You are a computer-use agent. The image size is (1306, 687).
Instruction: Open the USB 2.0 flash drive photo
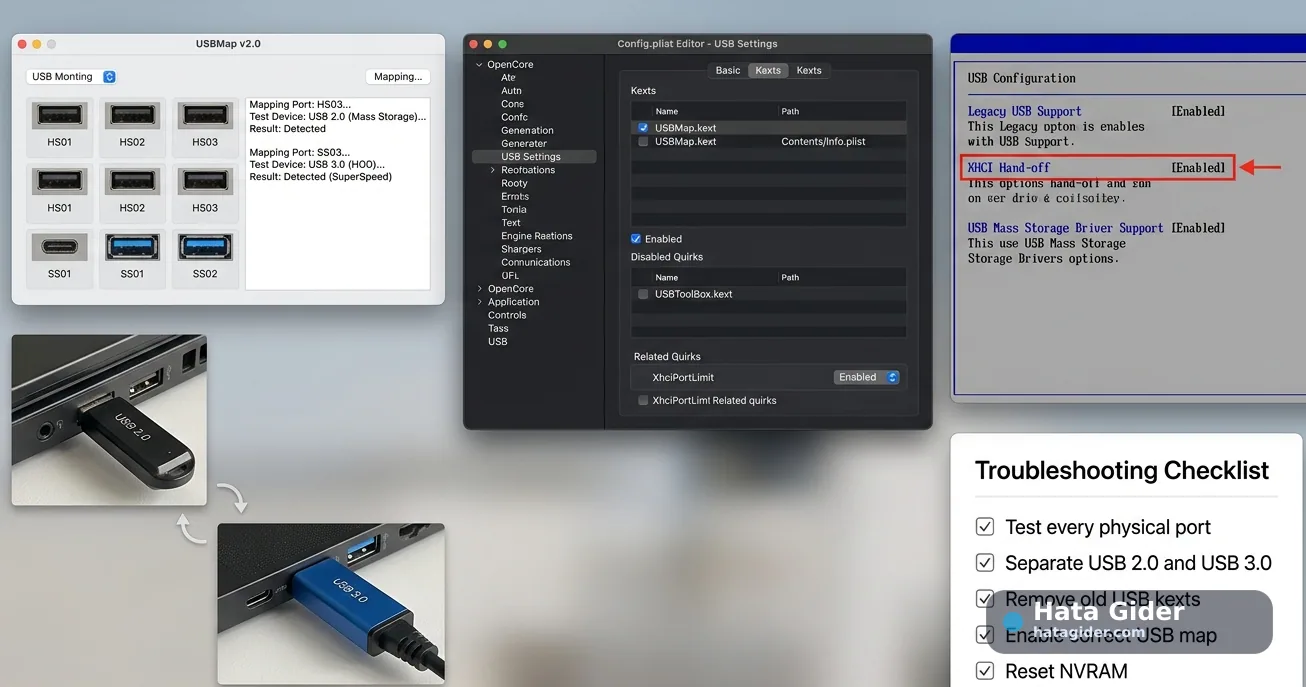tap(109, 420)
